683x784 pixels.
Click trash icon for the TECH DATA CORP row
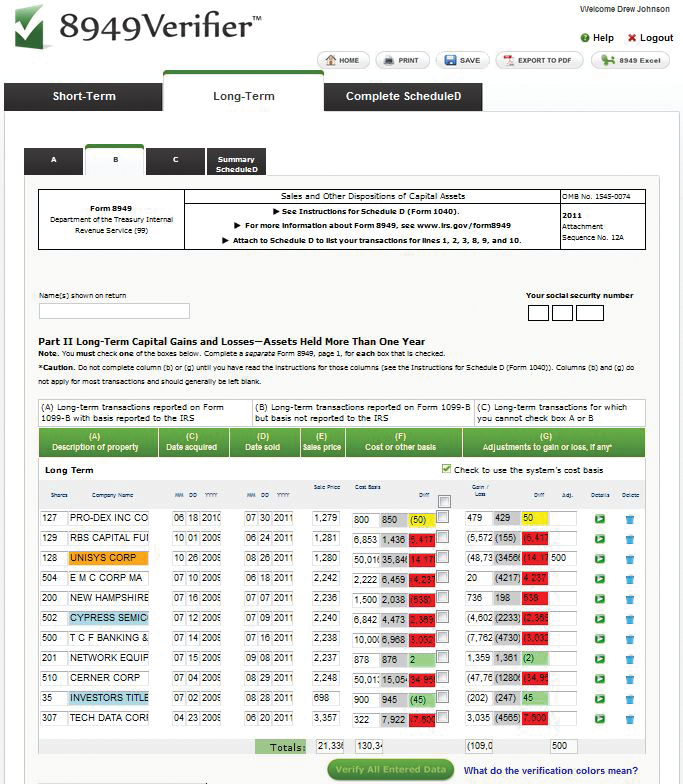tap(630, 718)
